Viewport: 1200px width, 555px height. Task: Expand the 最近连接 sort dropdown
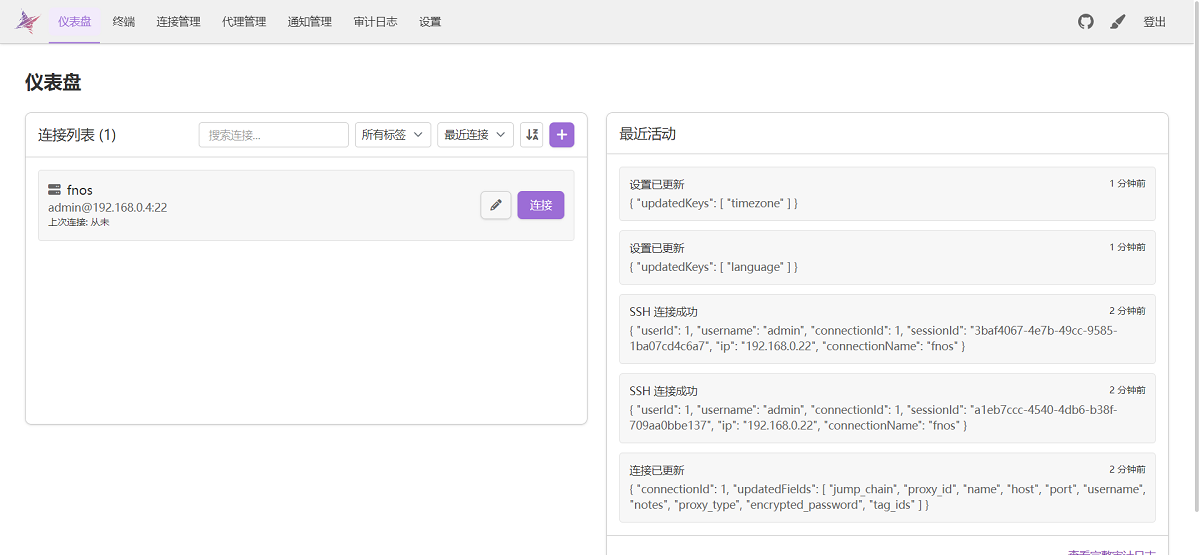click(475, 135)
